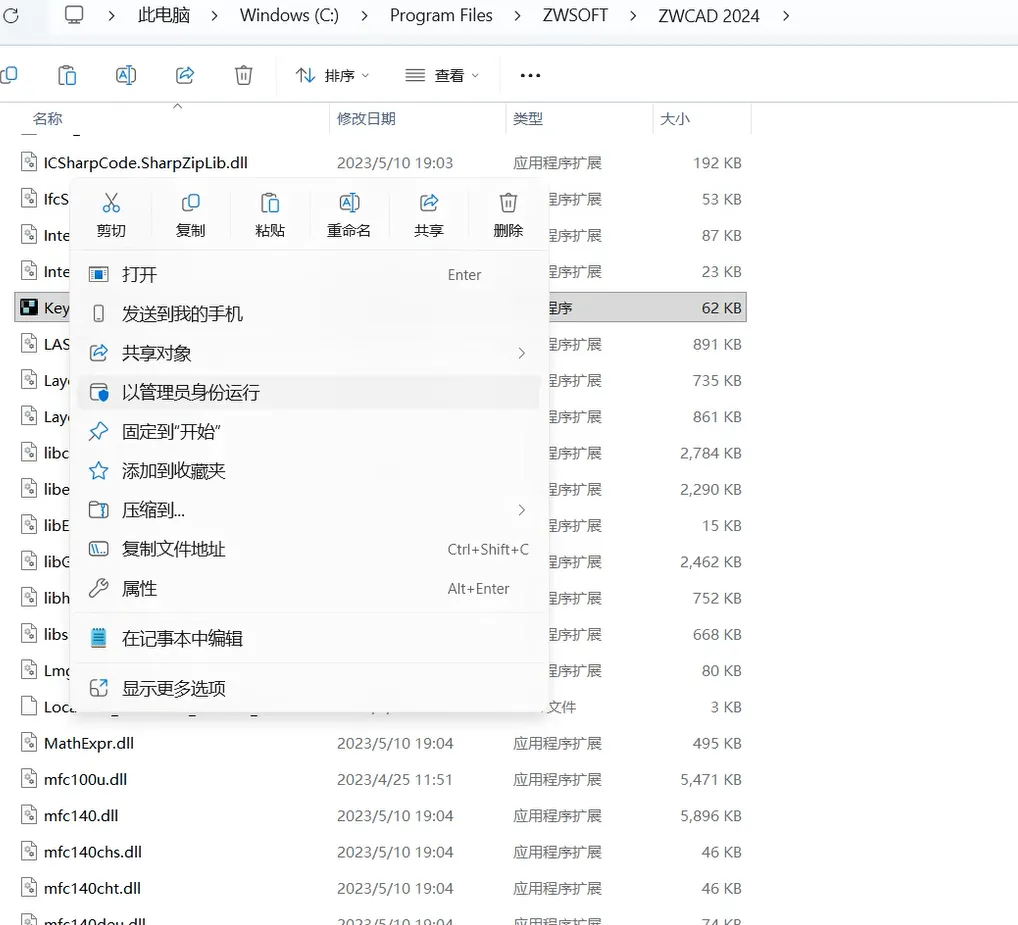
Task: Expand chevron after Windows (C:) breadcrumb
Action: tap(364, 16)
